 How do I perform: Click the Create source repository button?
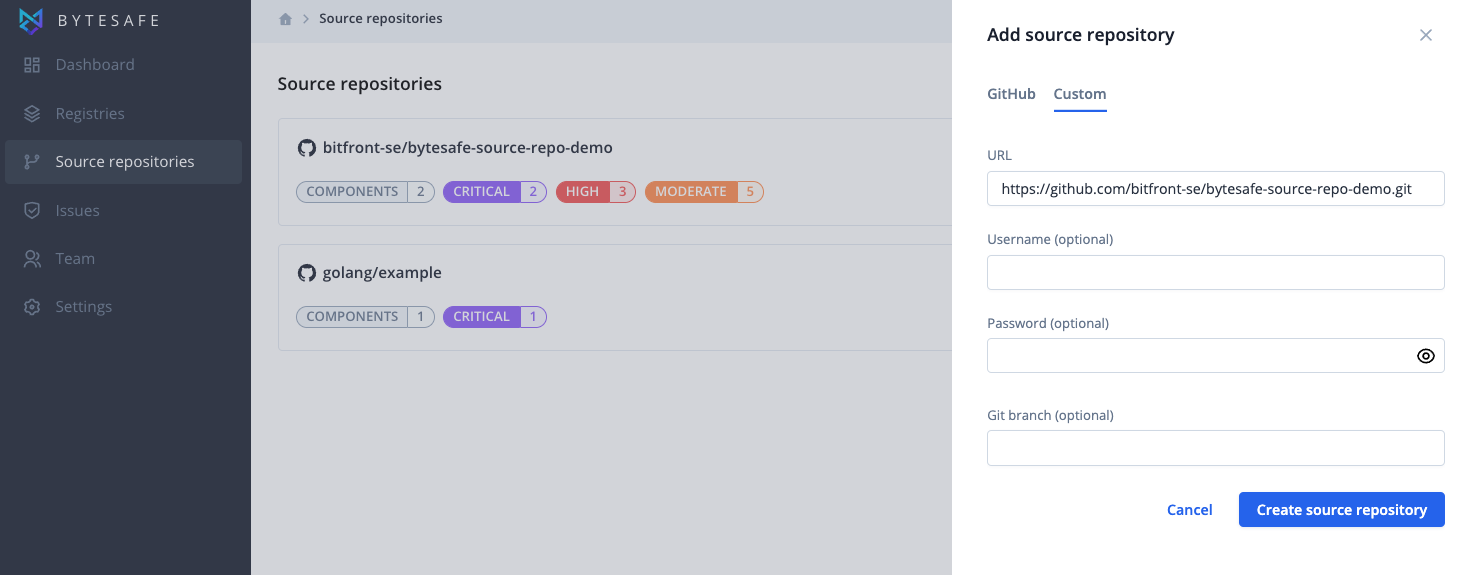point(1341,510)
